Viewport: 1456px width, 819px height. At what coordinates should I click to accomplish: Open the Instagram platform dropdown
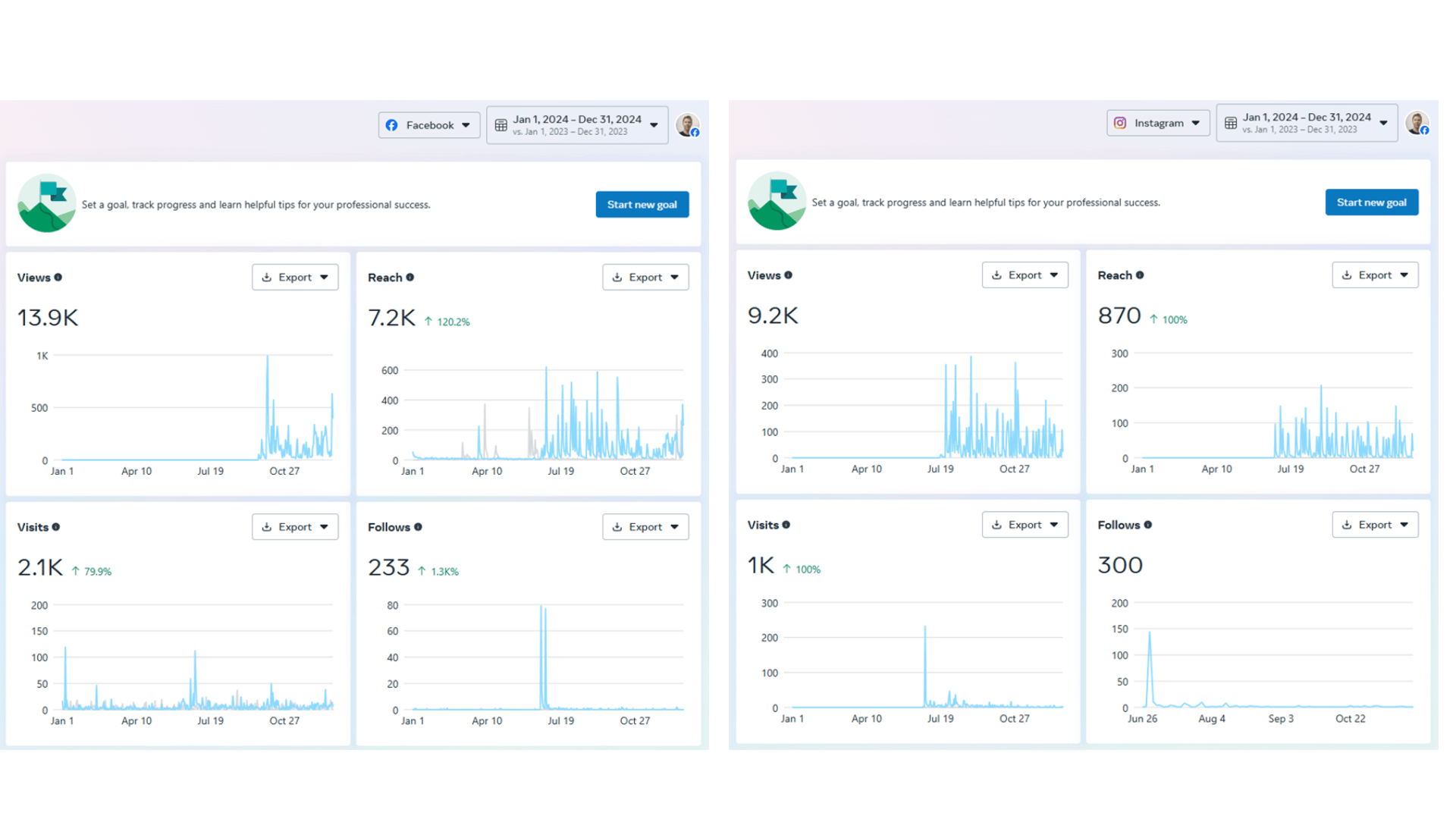[1157, 123]
